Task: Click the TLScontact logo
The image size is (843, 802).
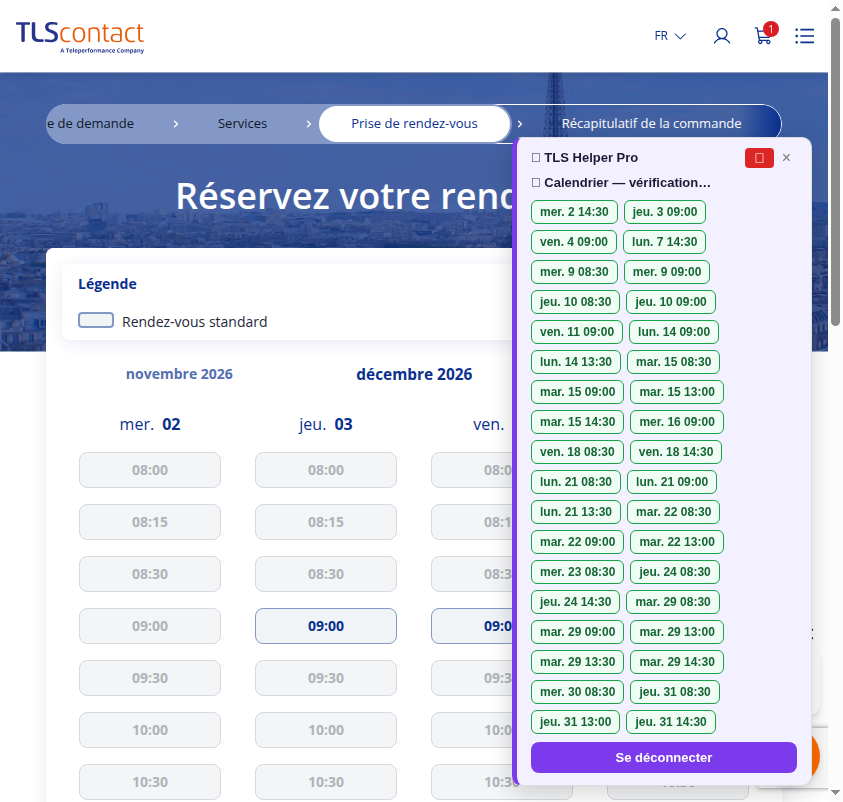Action: pos(80,37)
